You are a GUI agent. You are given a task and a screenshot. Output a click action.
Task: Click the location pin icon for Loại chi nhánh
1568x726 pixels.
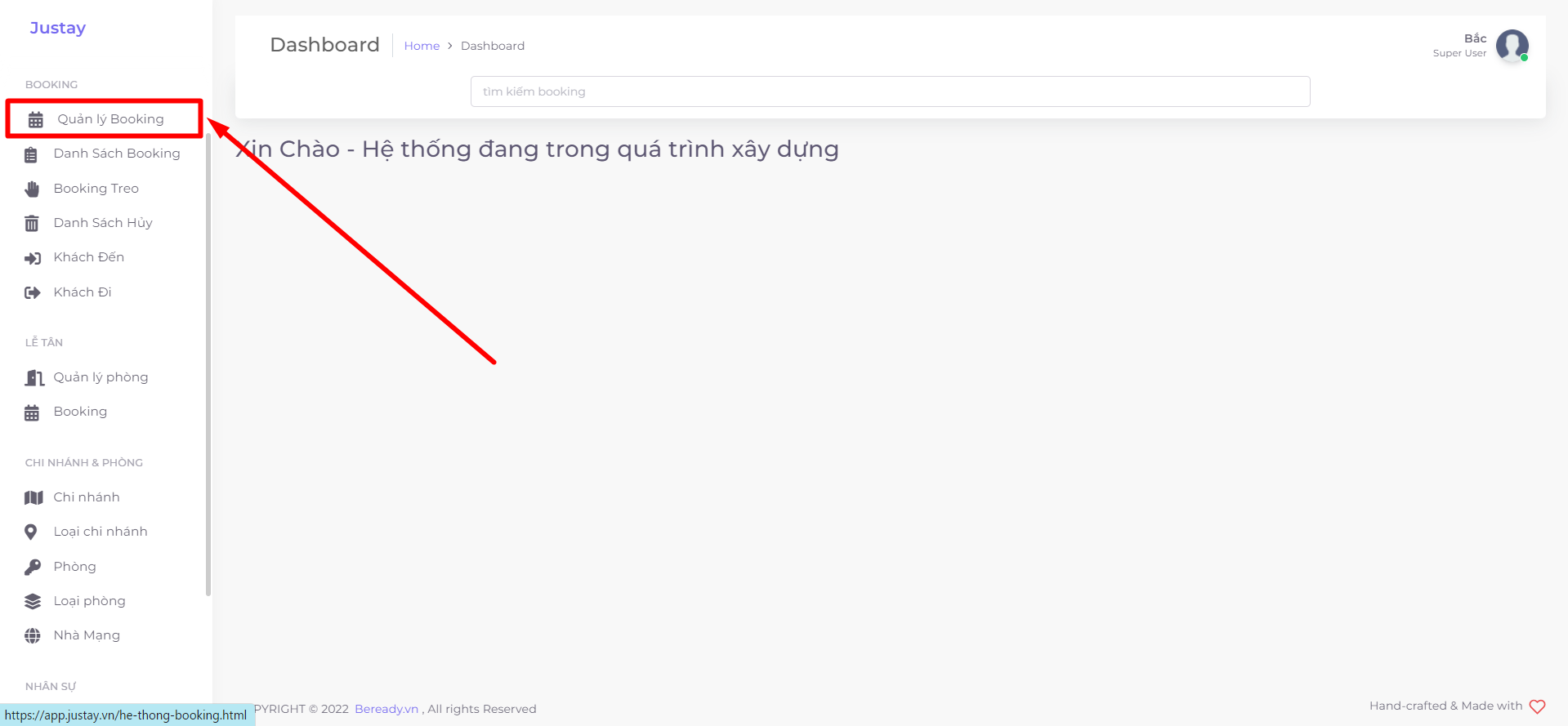tap(31, 532)
